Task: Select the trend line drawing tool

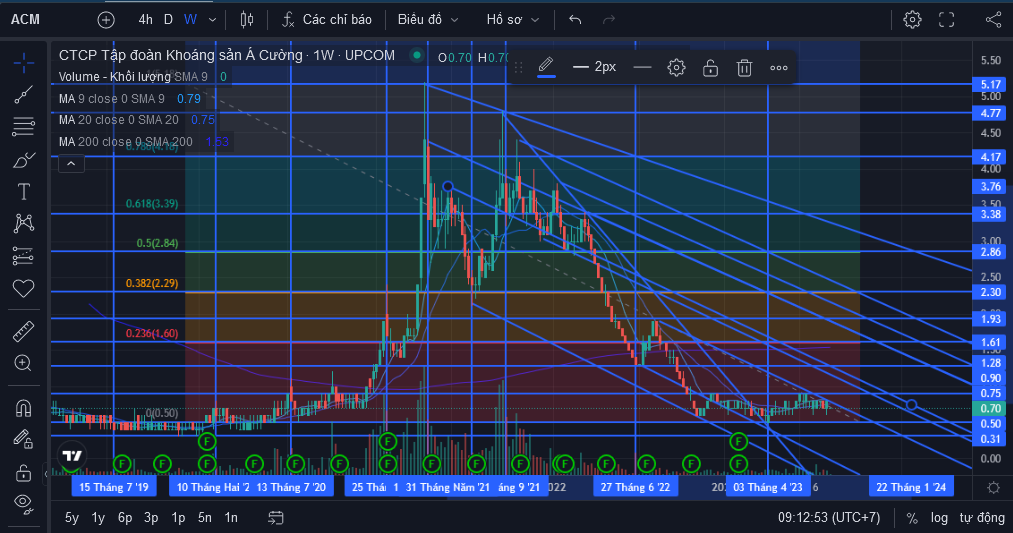Action: click(23, 95)
